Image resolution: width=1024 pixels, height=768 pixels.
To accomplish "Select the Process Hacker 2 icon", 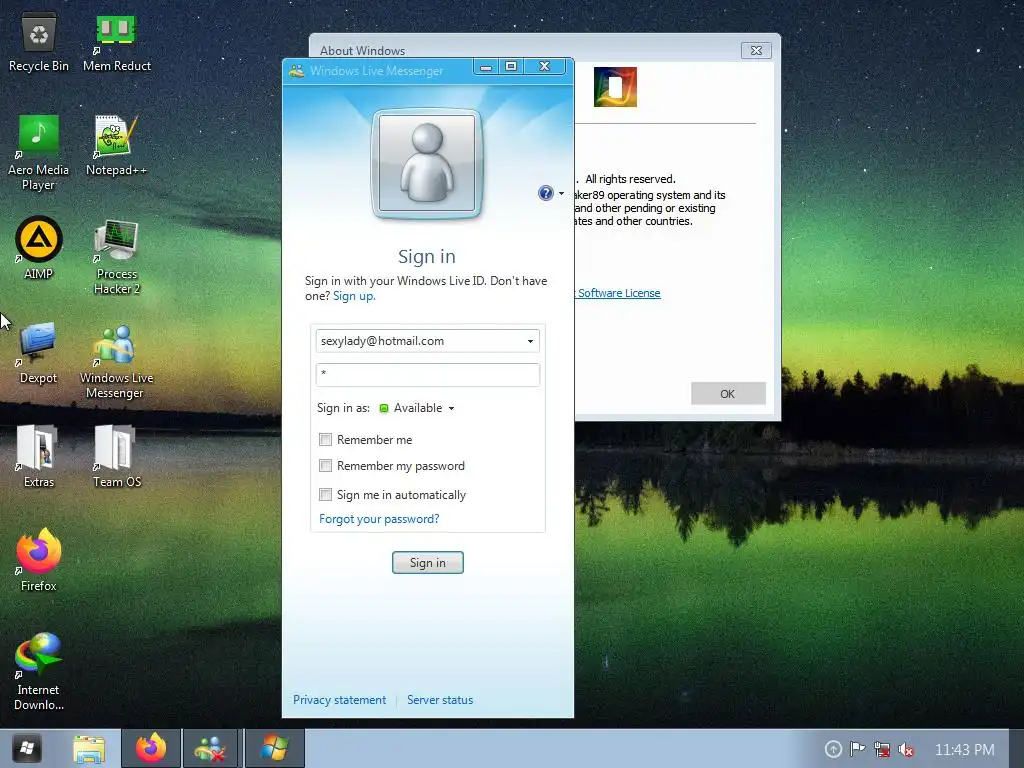I will (x=116, y=257).
